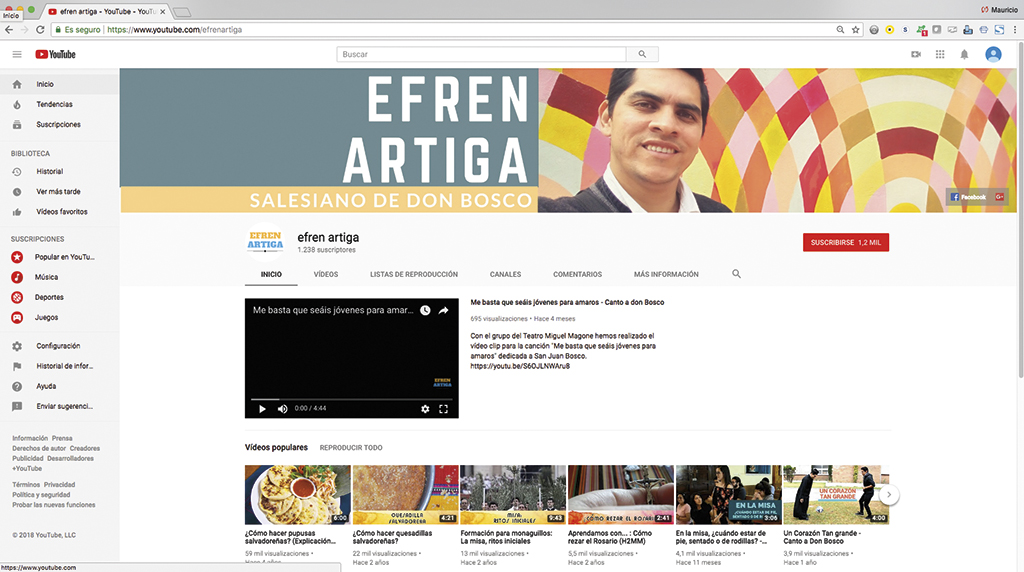This screenshot has height=572, width=1024.
Task: Open player settings gear
Action: (425, 409)
